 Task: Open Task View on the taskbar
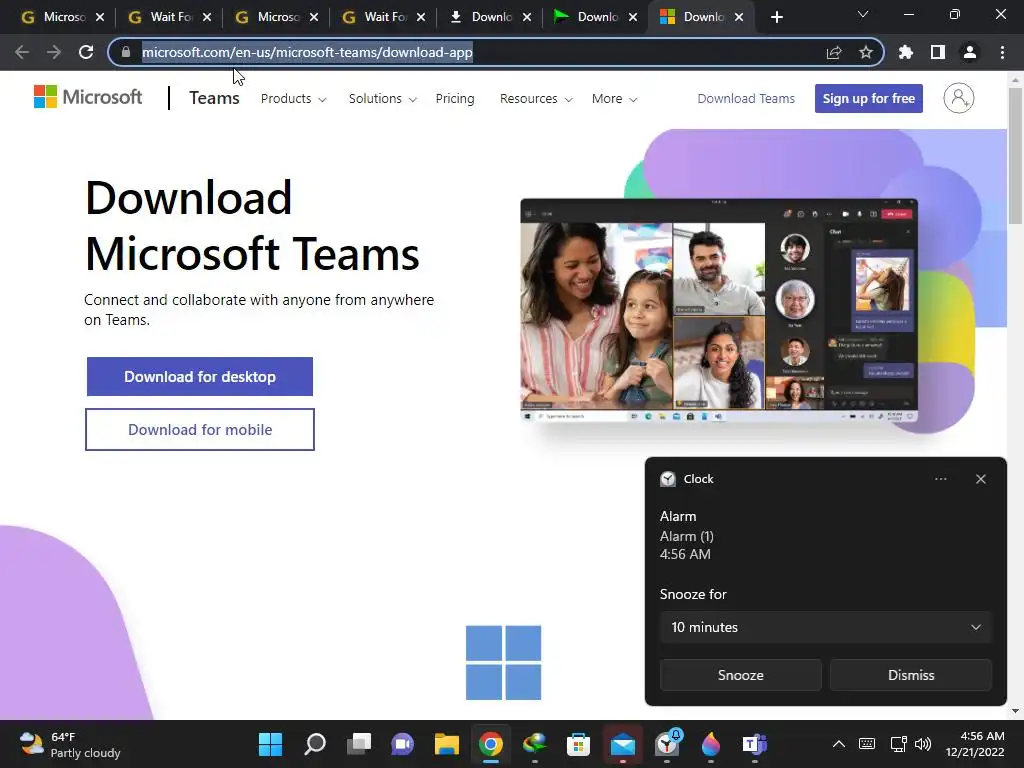(359, 744)
